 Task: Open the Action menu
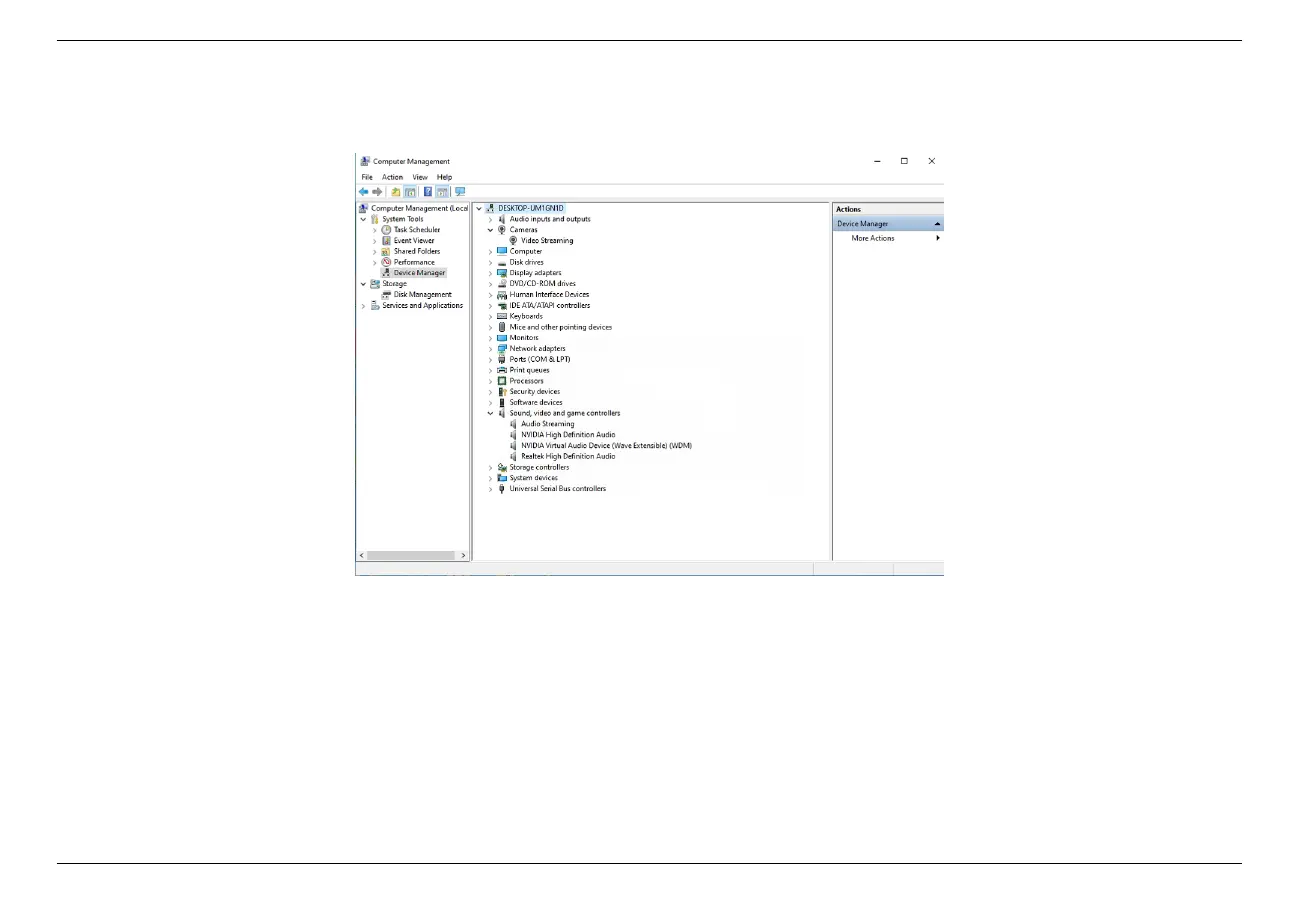392,177
